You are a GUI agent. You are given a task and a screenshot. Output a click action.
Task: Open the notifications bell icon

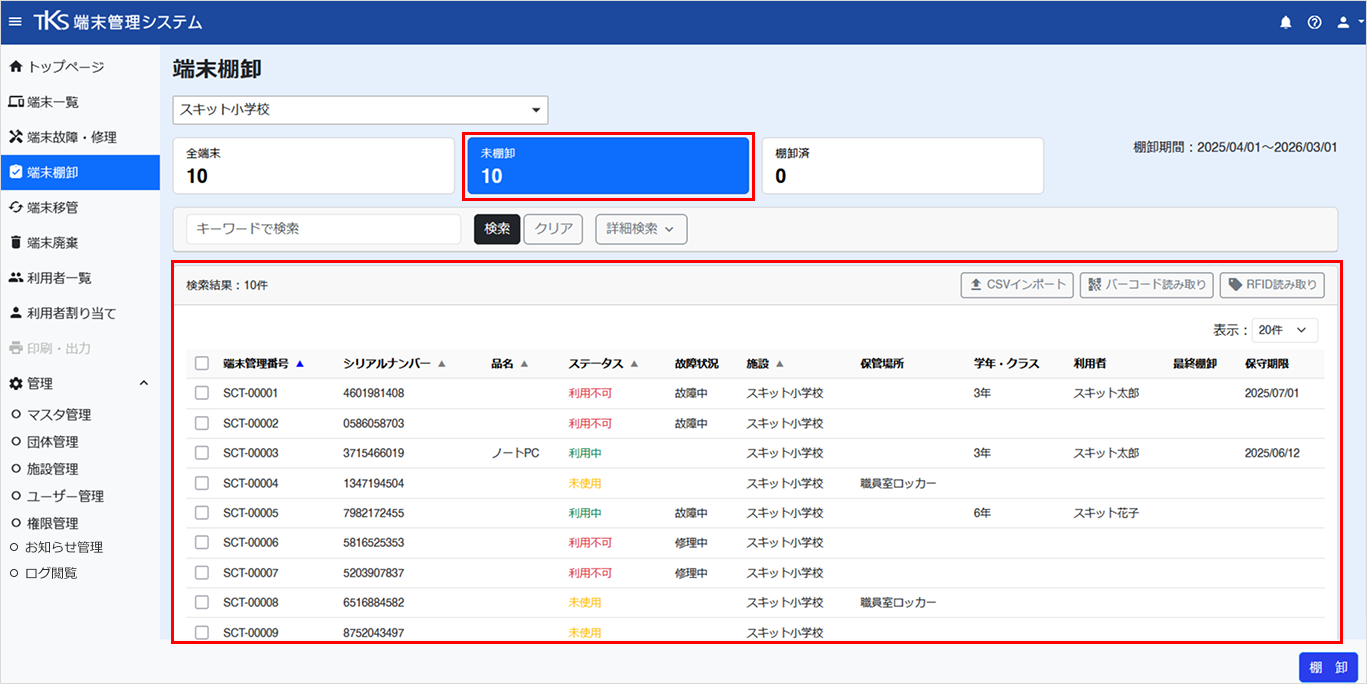click(1286, 22)
